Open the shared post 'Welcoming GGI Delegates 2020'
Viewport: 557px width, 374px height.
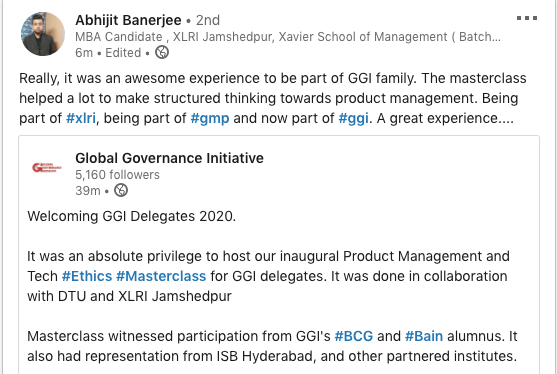click(x=131, y=216)
